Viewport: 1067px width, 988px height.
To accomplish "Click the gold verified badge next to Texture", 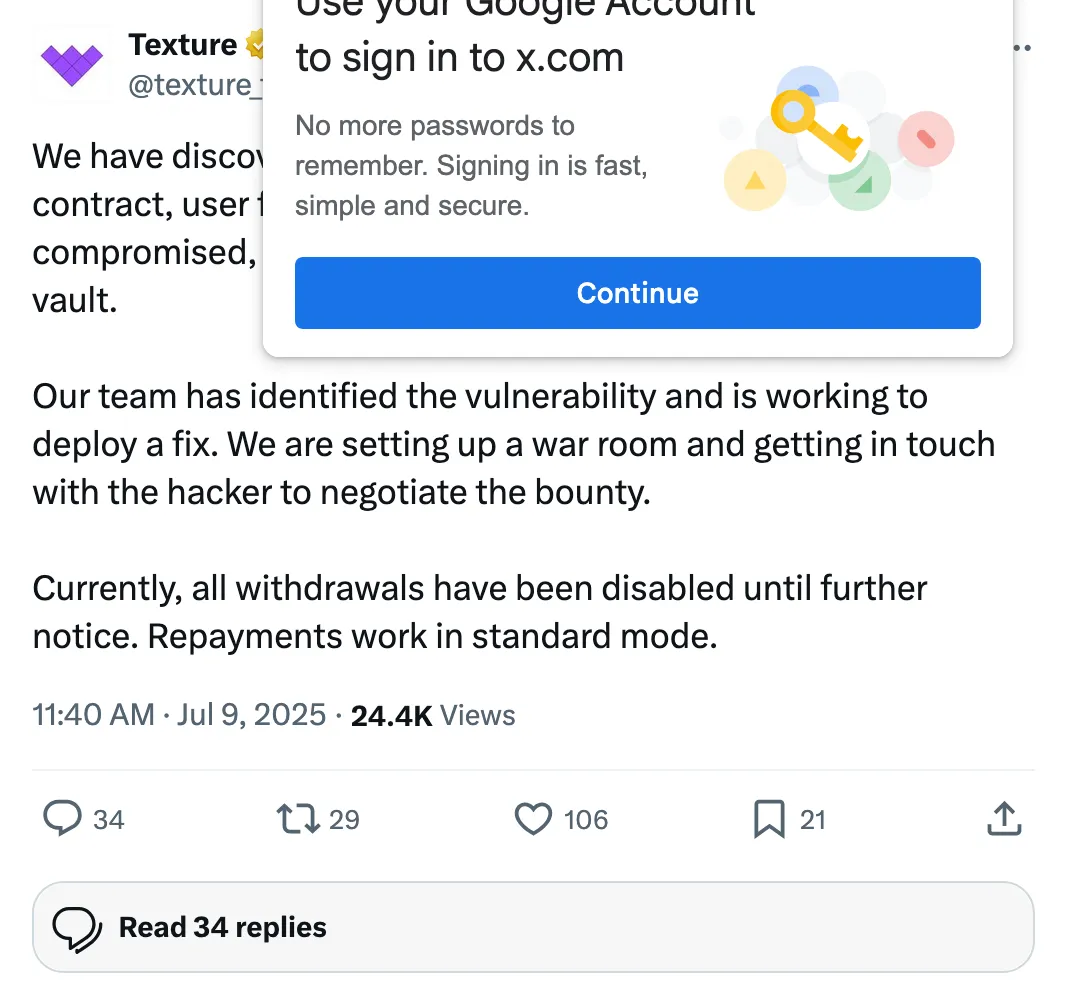I will [256, 45].
